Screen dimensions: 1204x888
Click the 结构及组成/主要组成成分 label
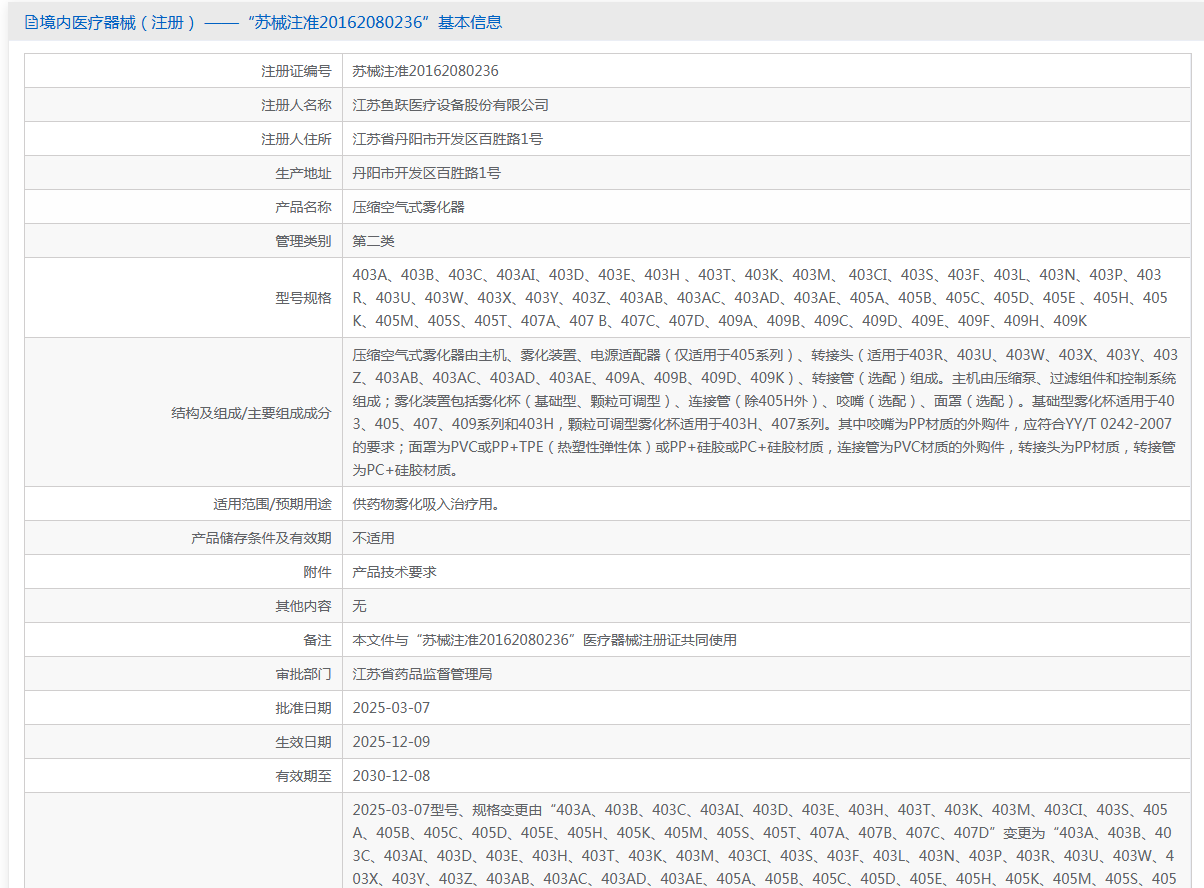pyautogui.click(x=251, y=412)
